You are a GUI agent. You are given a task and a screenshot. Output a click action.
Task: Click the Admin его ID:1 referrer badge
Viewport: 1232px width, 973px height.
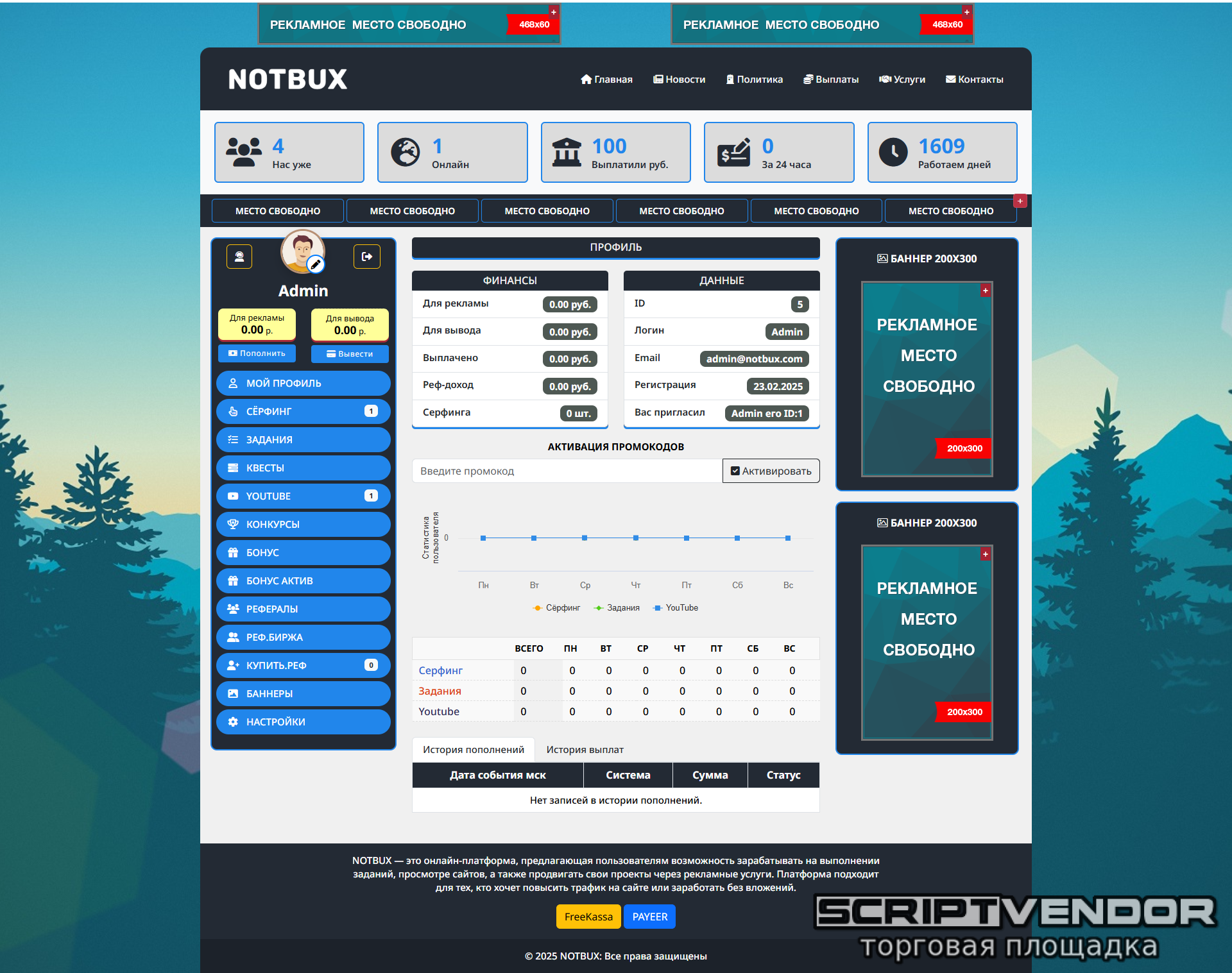pos(767,414)
